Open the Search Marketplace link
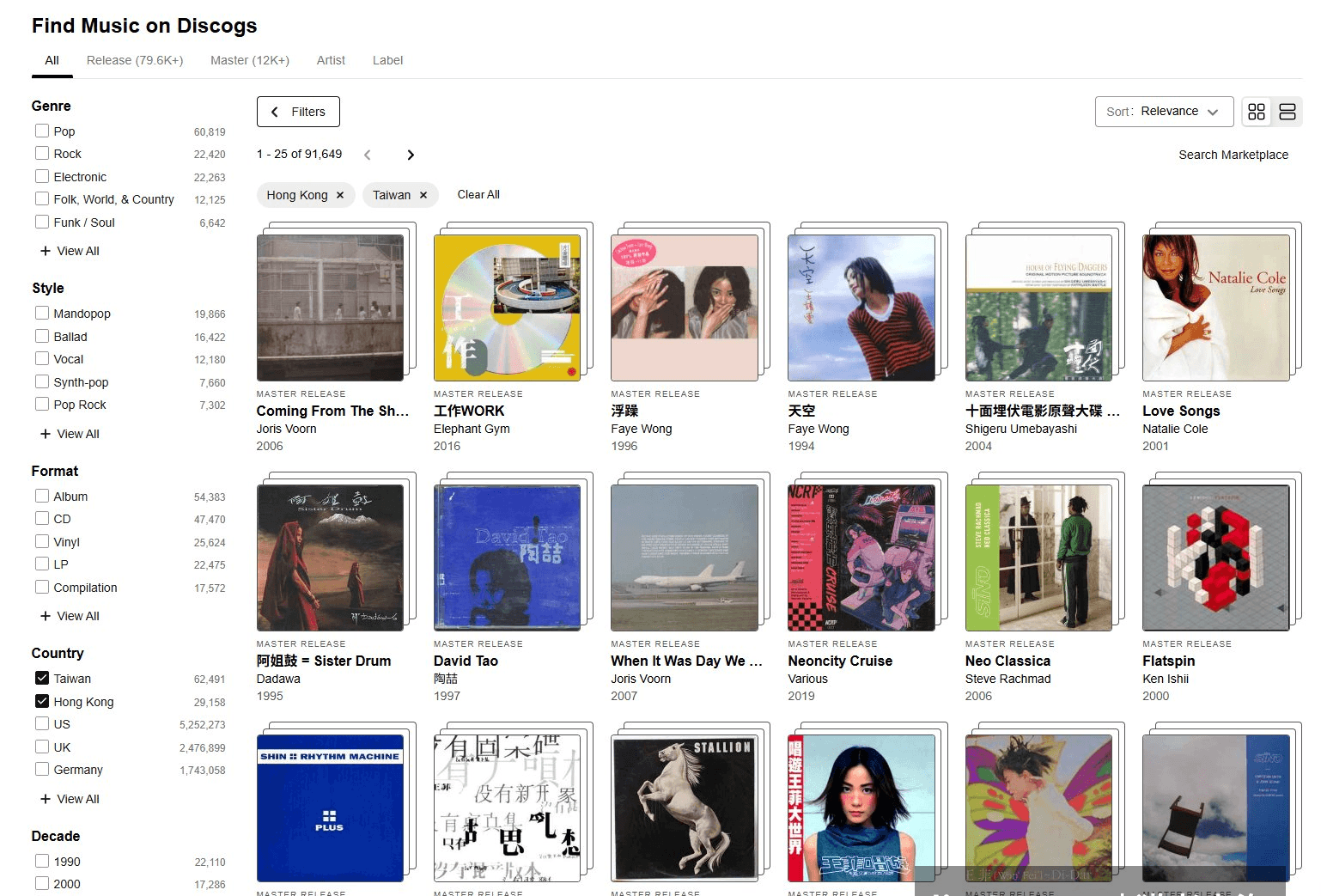 pos(1233,155)
